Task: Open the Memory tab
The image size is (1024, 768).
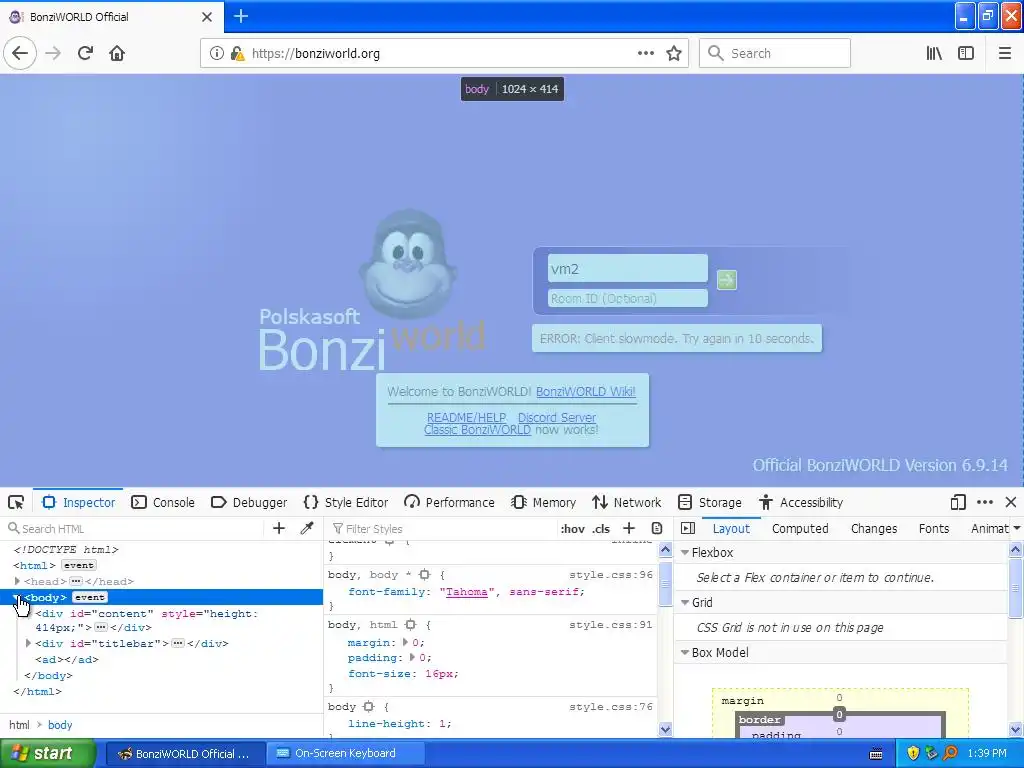Action: (x=544, y=502)
